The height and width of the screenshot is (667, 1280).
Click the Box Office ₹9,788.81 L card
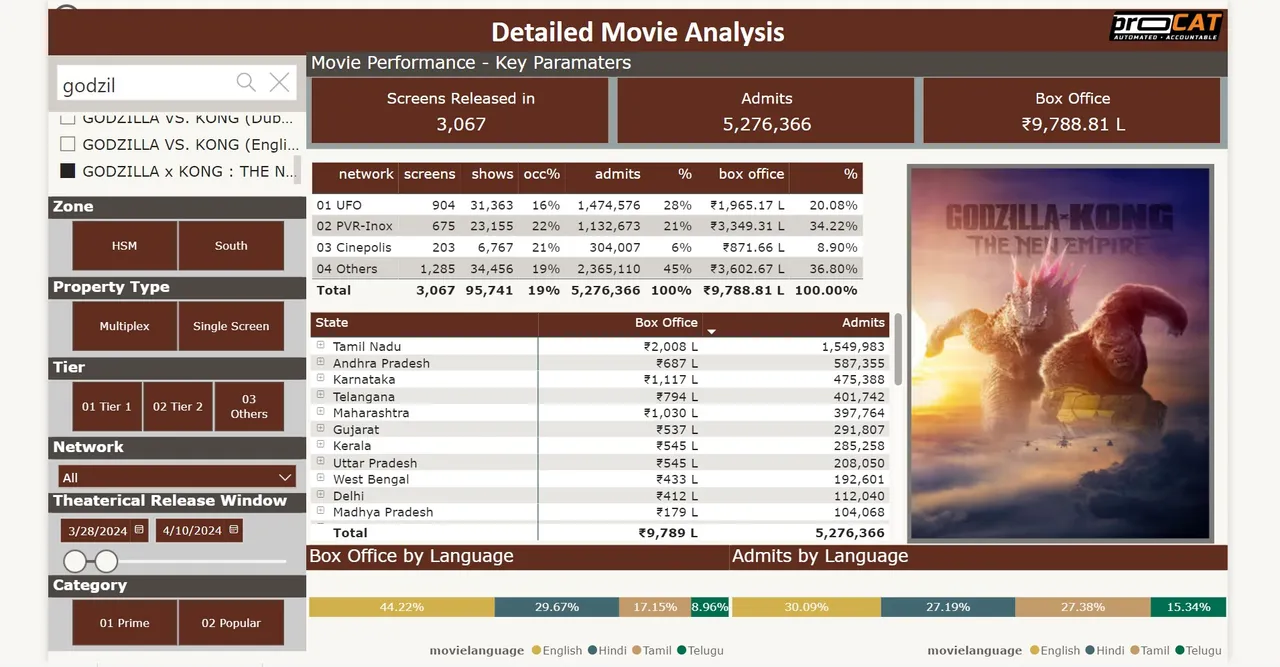coord(1072,111)
